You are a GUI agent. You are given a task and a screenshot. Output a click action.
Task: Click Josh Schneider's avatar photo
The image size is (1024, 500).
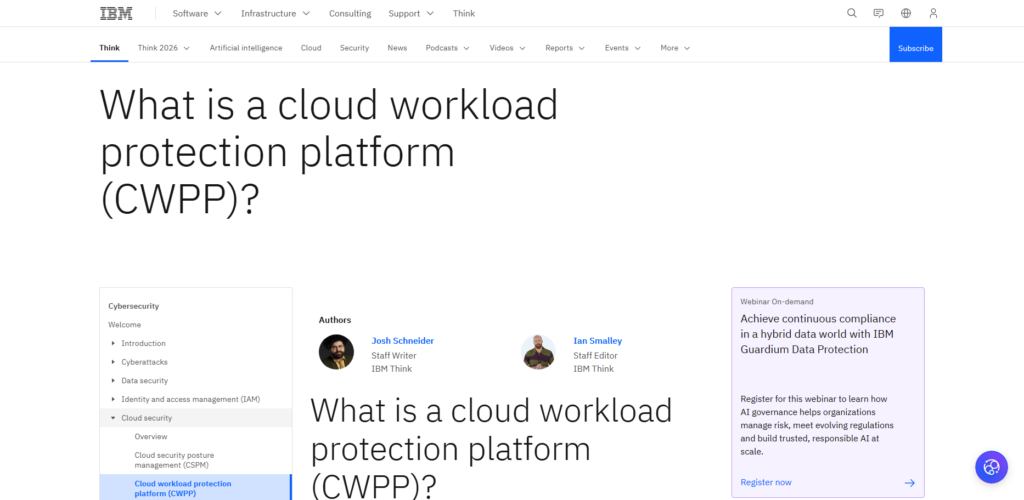click(336, 352)
